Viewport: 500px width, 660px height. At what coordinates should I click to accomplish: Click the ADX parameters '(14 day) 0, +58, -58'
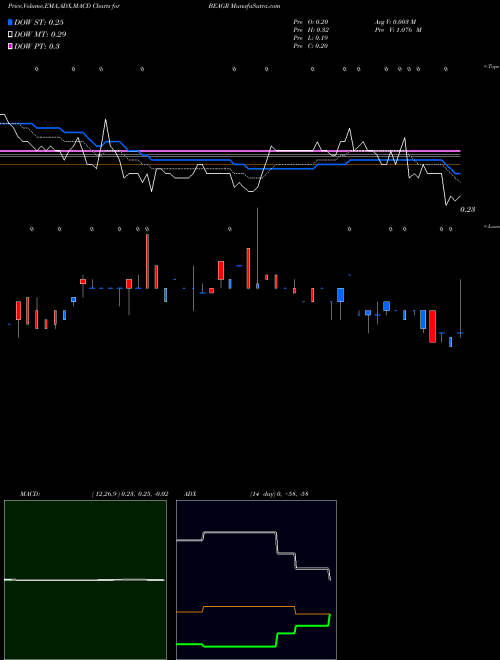tap(279, 494)
